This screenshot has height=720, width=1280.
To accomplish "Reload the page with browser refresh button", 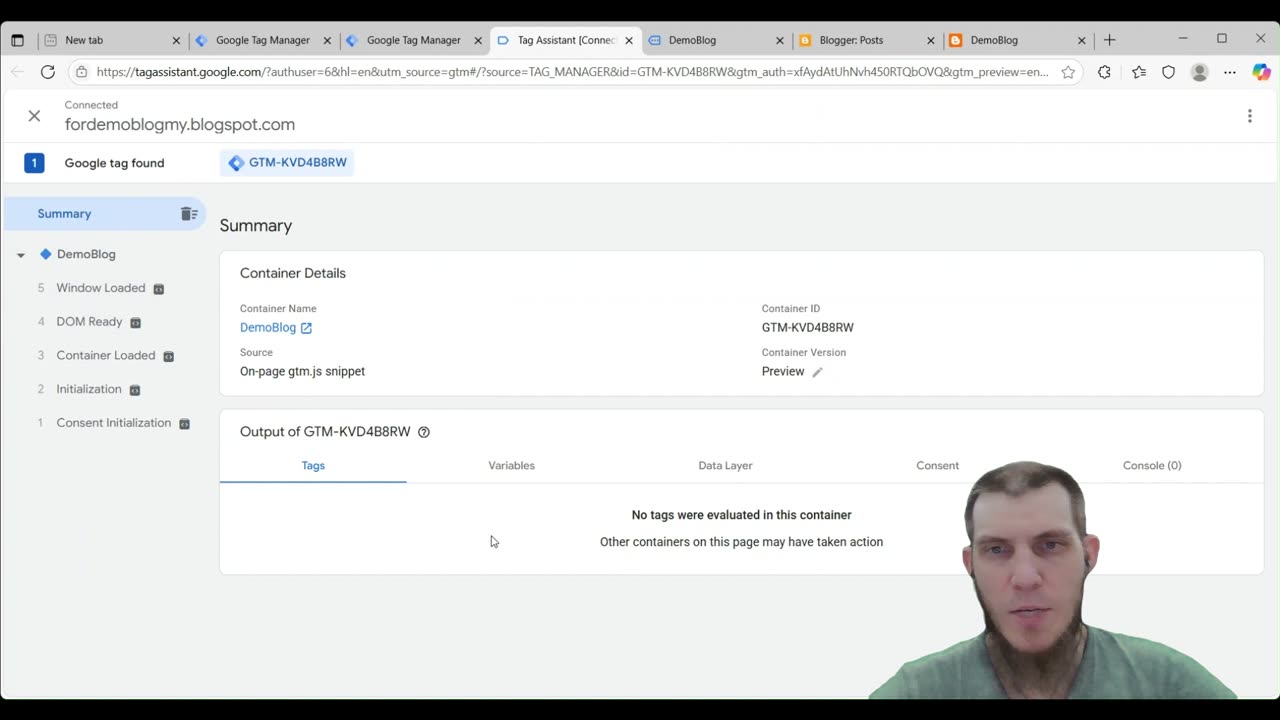I will 47,72.
